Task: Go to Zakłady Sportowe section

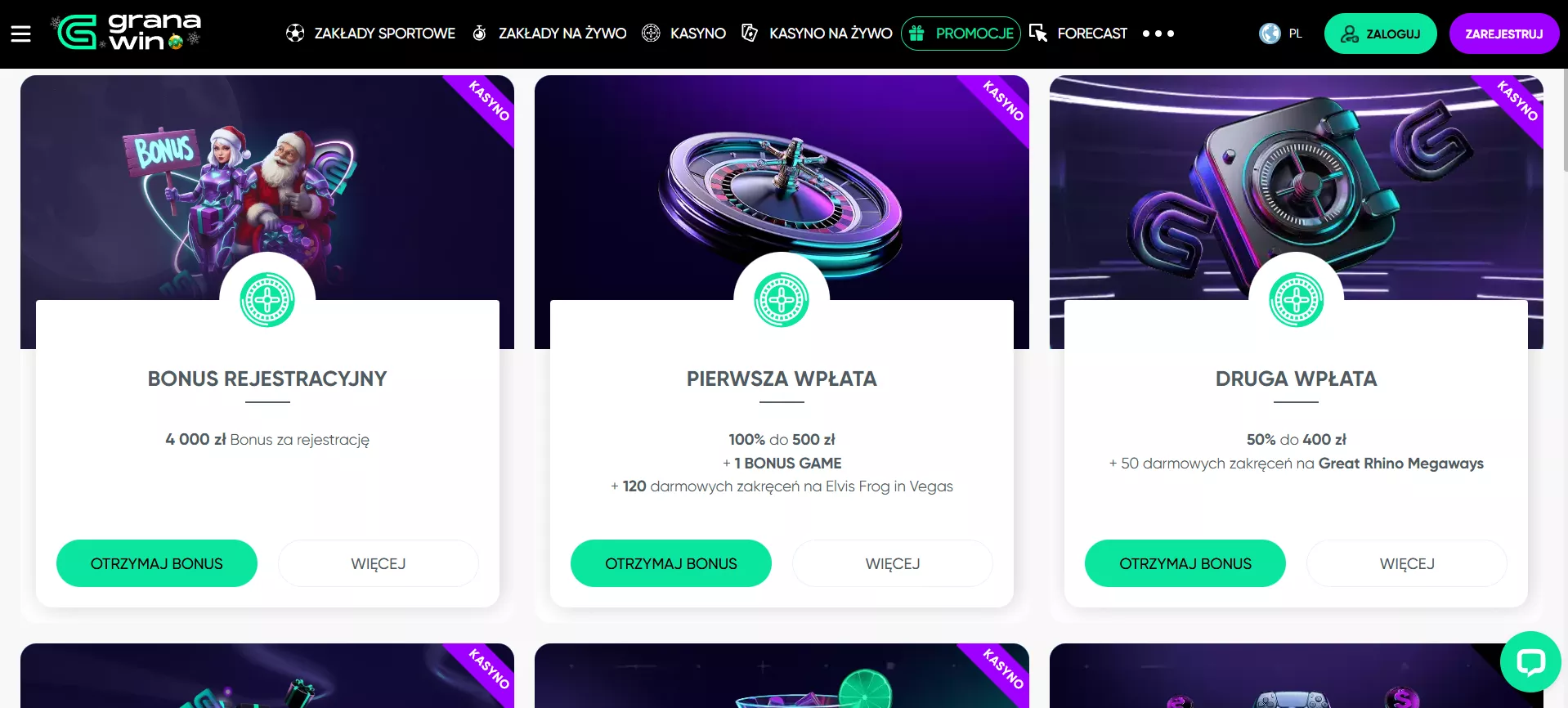Action: point(384,34)
